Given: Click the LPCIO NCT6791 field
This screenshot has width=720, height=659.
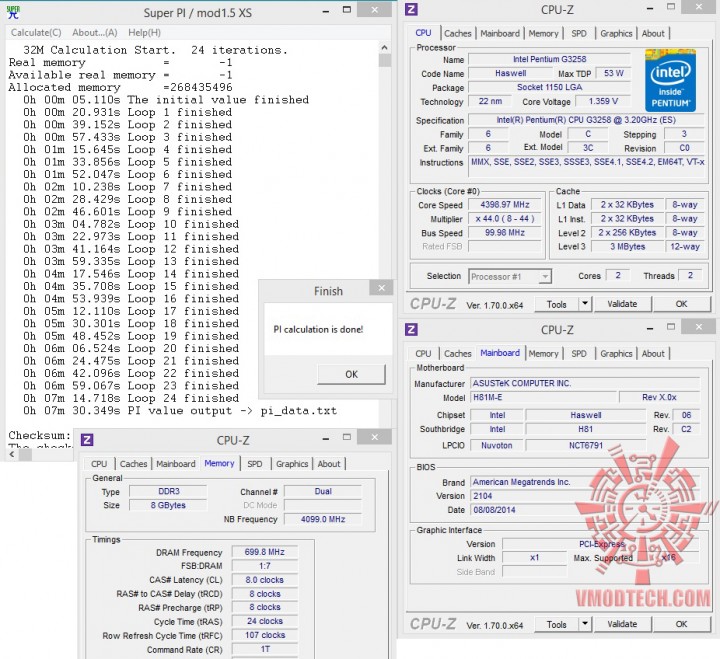Looking at the screenshot, I should pyautogui.click(x=585, y=445).
